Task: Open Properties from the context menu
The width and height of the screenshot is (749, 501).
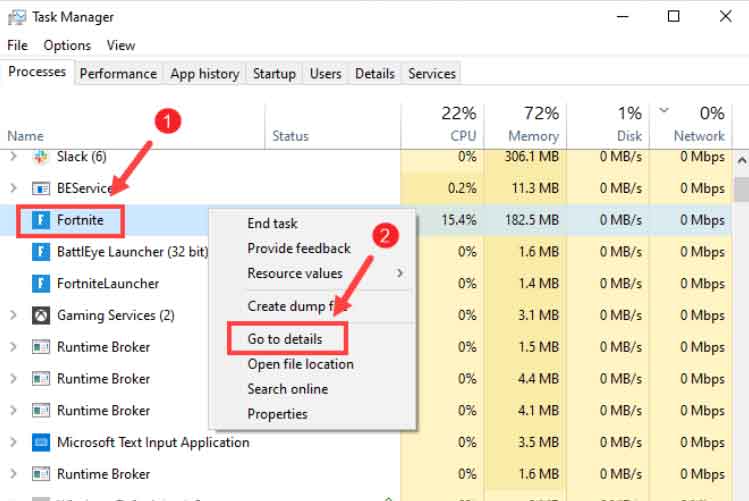Action: pos(277,414)
